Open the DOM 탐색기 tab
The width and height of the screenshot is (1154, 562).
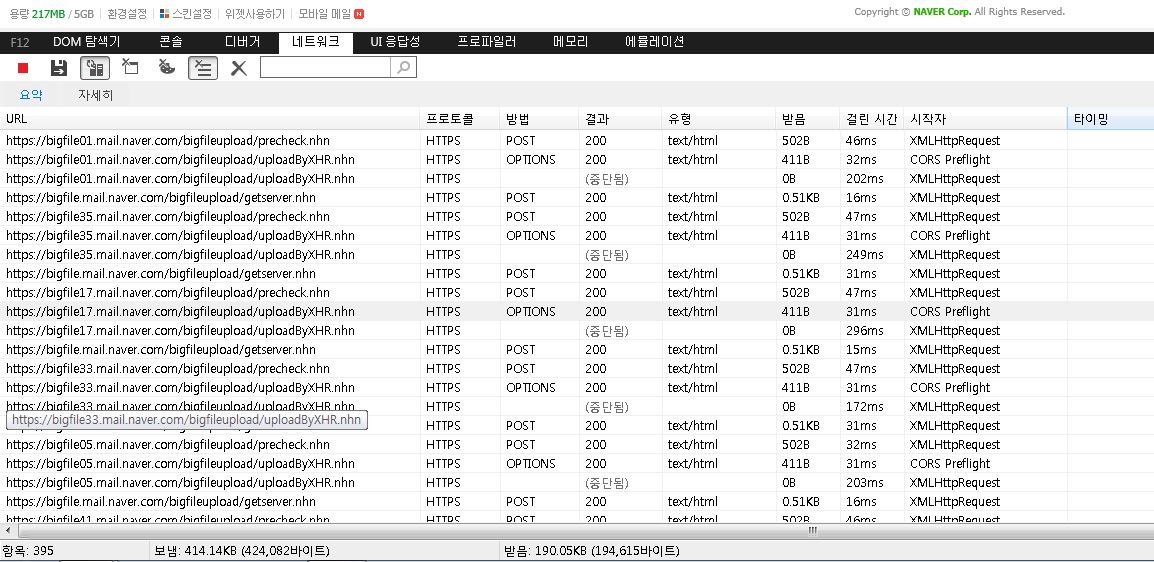click(x=86, y=42)
